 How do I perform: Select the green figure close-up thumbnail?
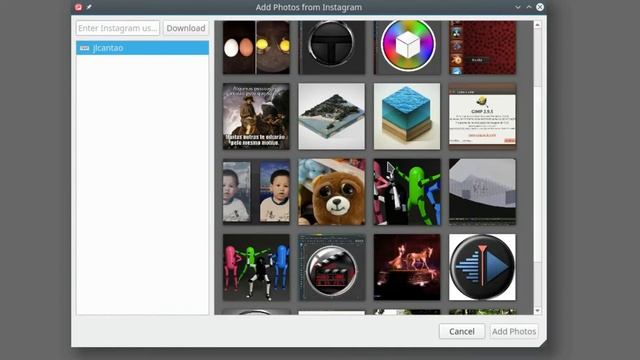pos(407,192)
